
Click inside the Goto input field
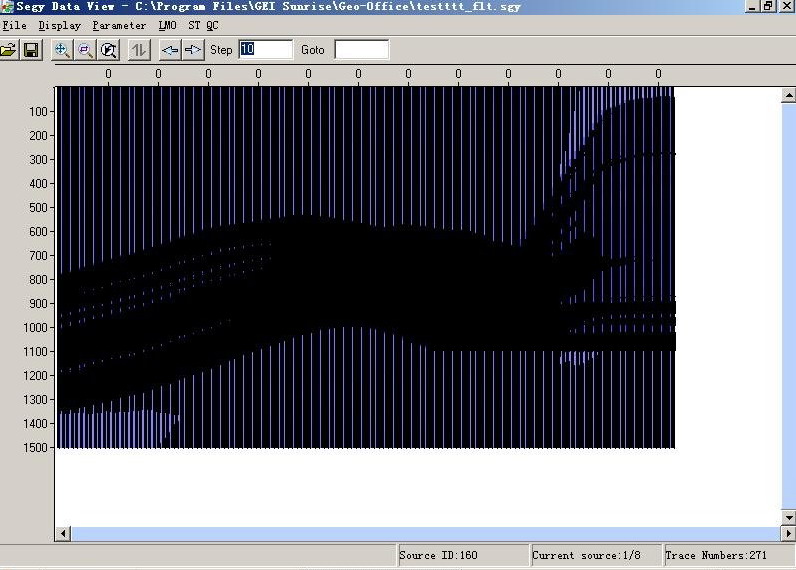(361, 49)
